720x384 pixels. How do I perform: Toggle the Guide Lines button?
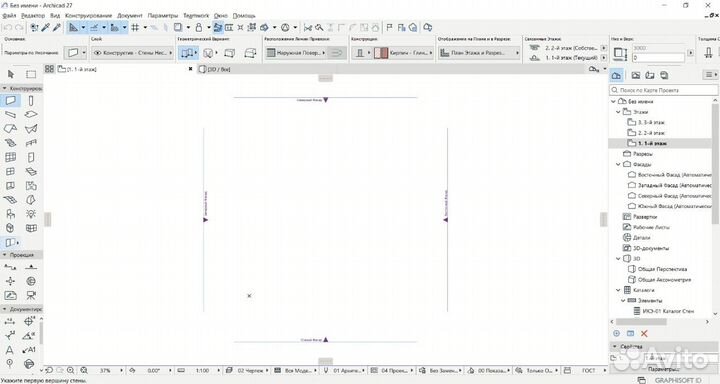[x=73, y=28]
